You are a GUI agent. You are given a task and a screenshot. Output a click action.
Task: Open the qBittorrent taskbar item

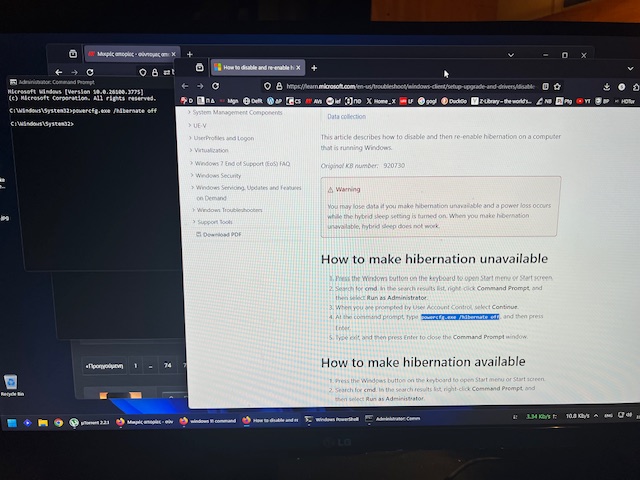[88, 422]
